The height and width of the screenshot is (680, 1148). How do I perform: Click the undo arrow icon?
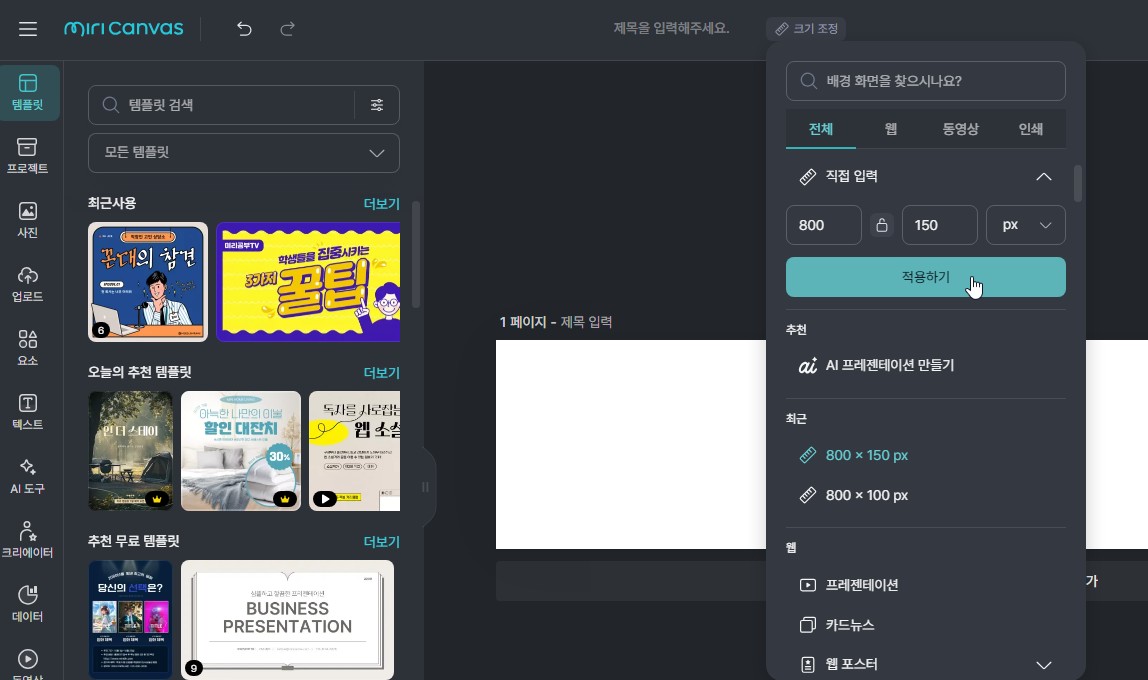pyautogui.click(x=243, y=29)
